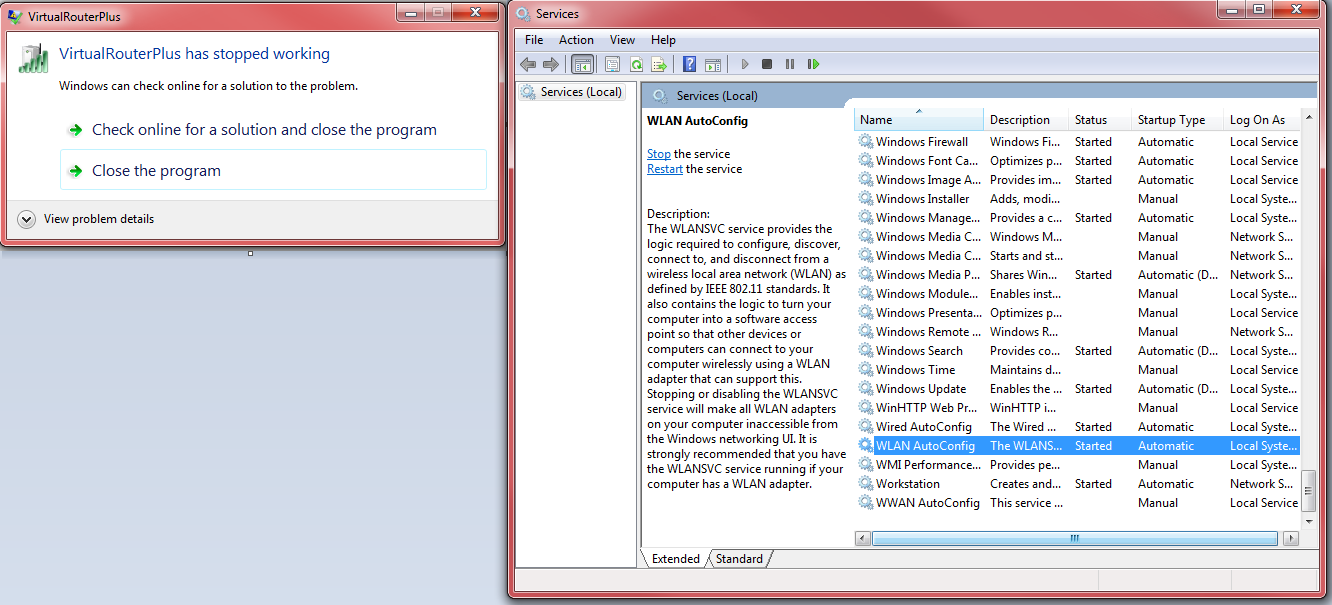Viewport: 1332px width, 605px height.
Task: Open the Action menu
Action: (576, 40)
